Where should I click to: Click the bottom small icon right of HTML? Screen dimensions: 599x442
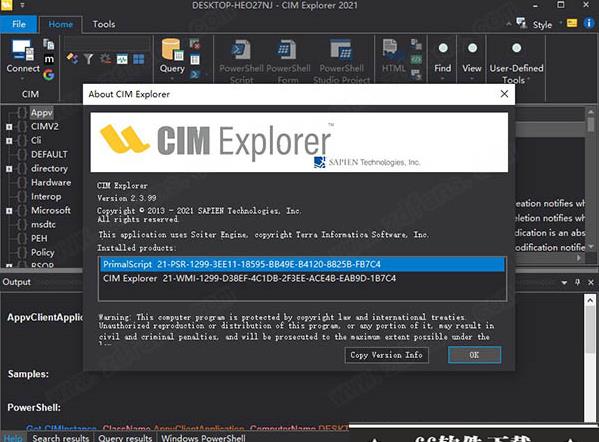416,74
